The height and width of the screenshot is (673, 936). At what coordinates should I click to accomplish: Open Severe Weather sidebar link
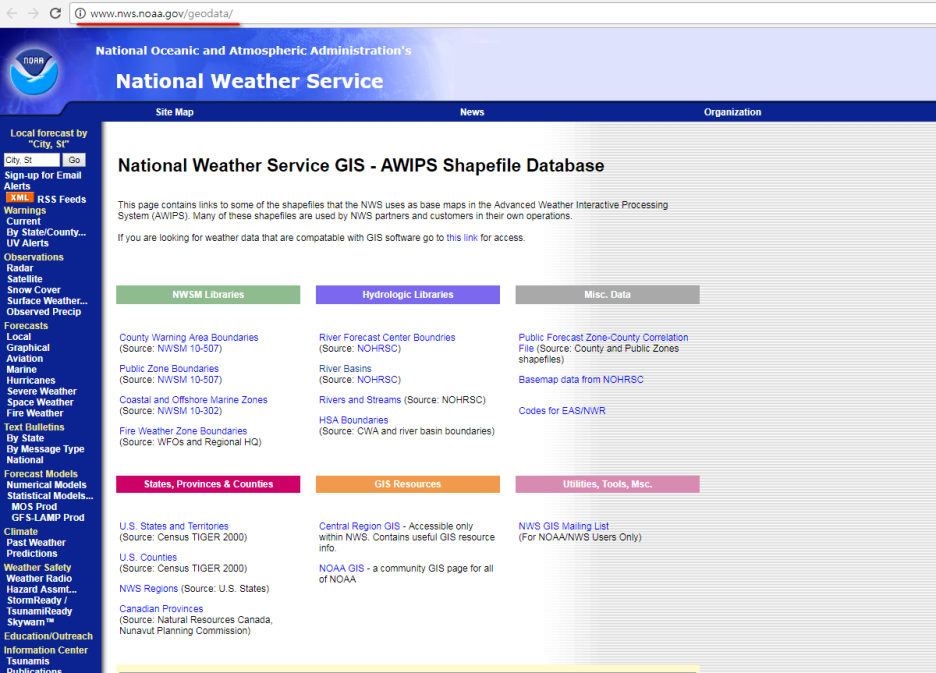[42, 391]
